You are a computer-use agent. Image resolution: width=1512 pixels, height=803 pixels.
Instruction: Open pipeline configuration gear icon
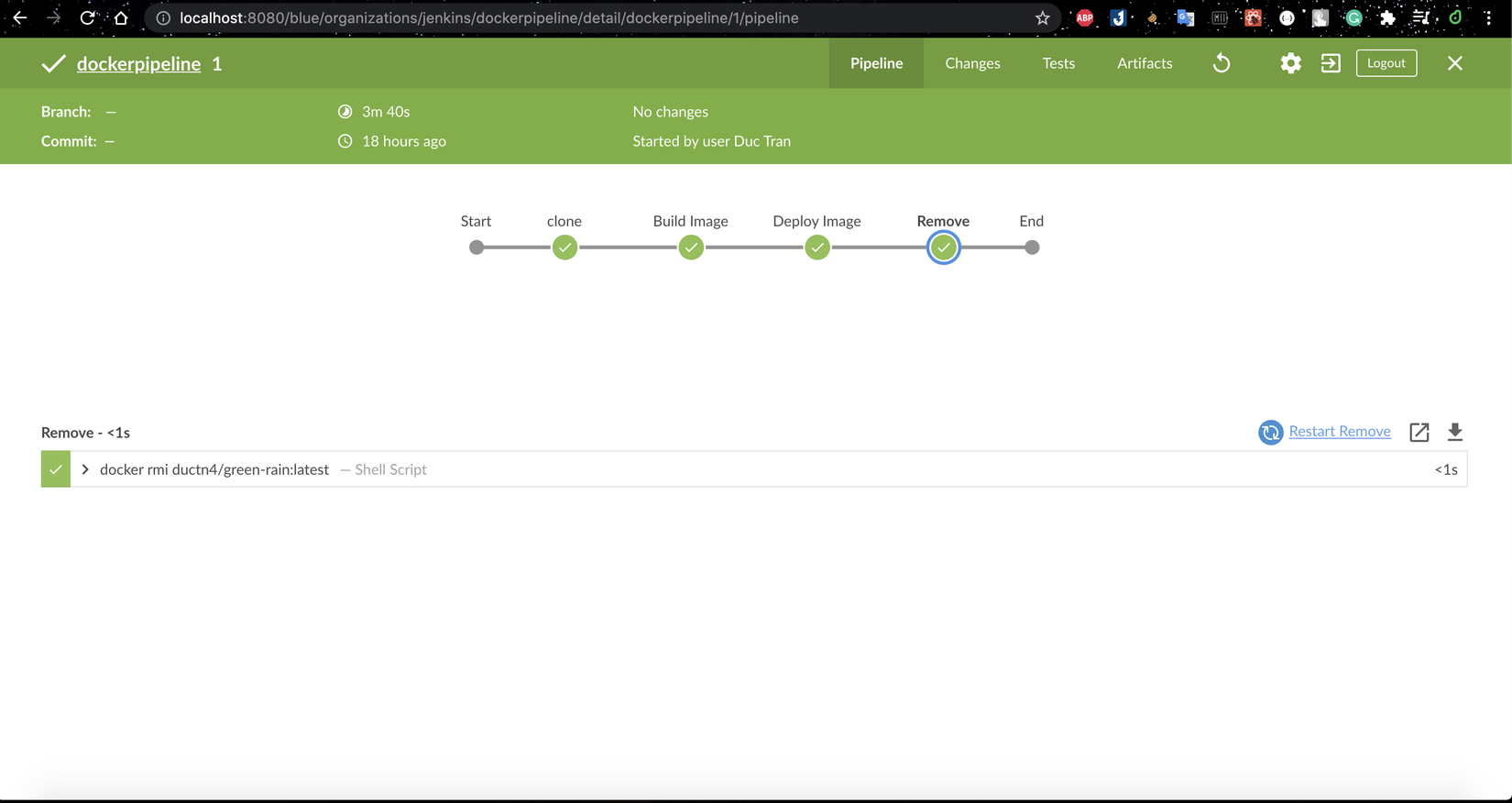1290,63
